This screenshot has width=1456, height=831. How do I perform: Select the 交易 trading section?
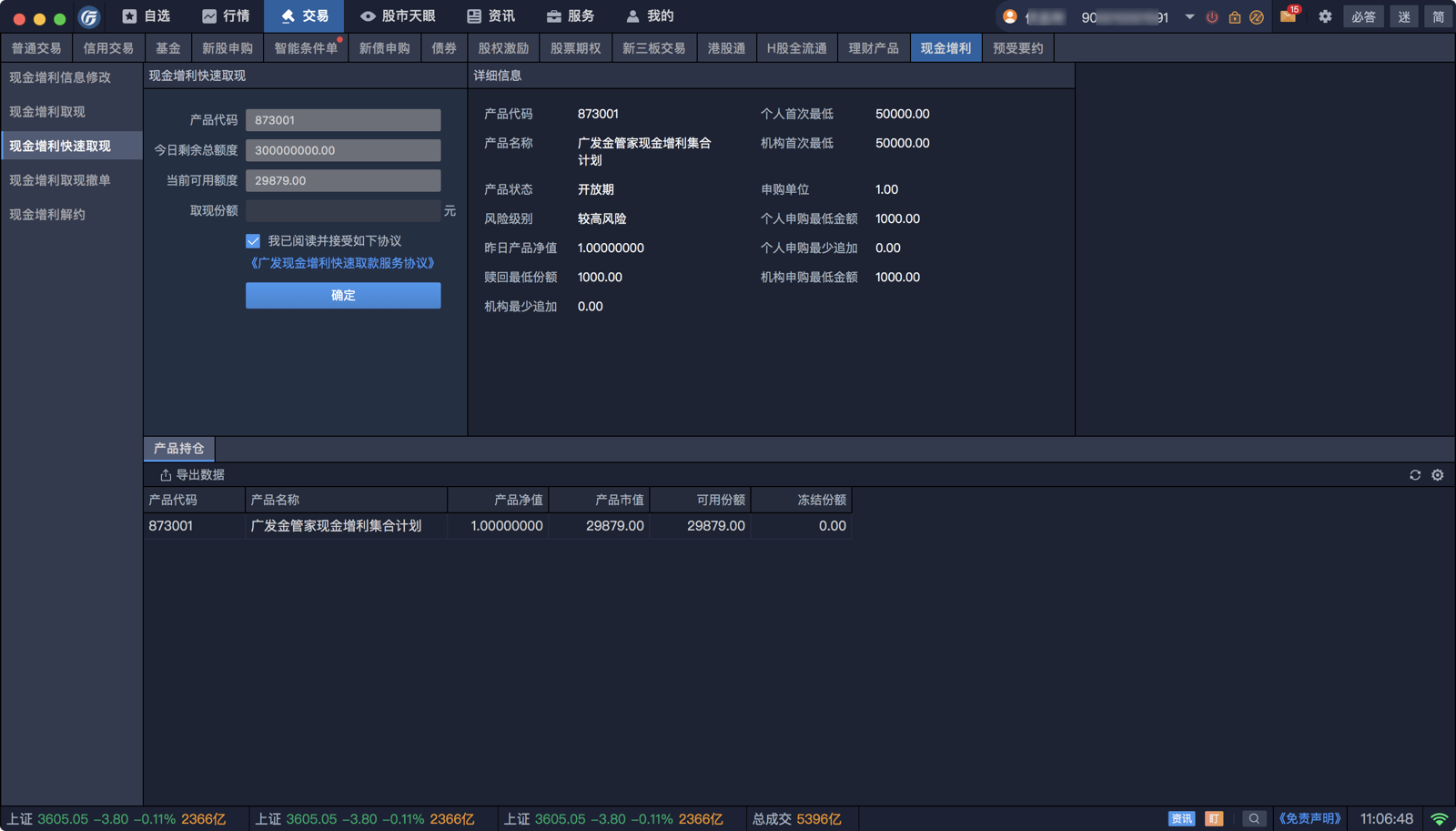click(304, 16)
